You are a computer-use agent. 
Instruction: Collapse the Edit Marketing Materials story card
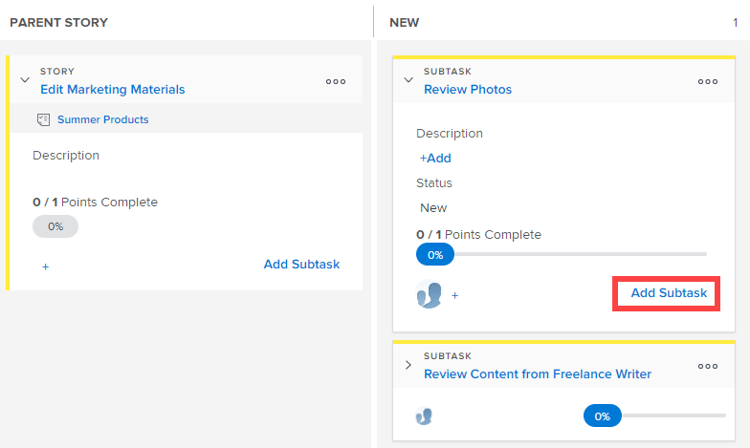25,81
